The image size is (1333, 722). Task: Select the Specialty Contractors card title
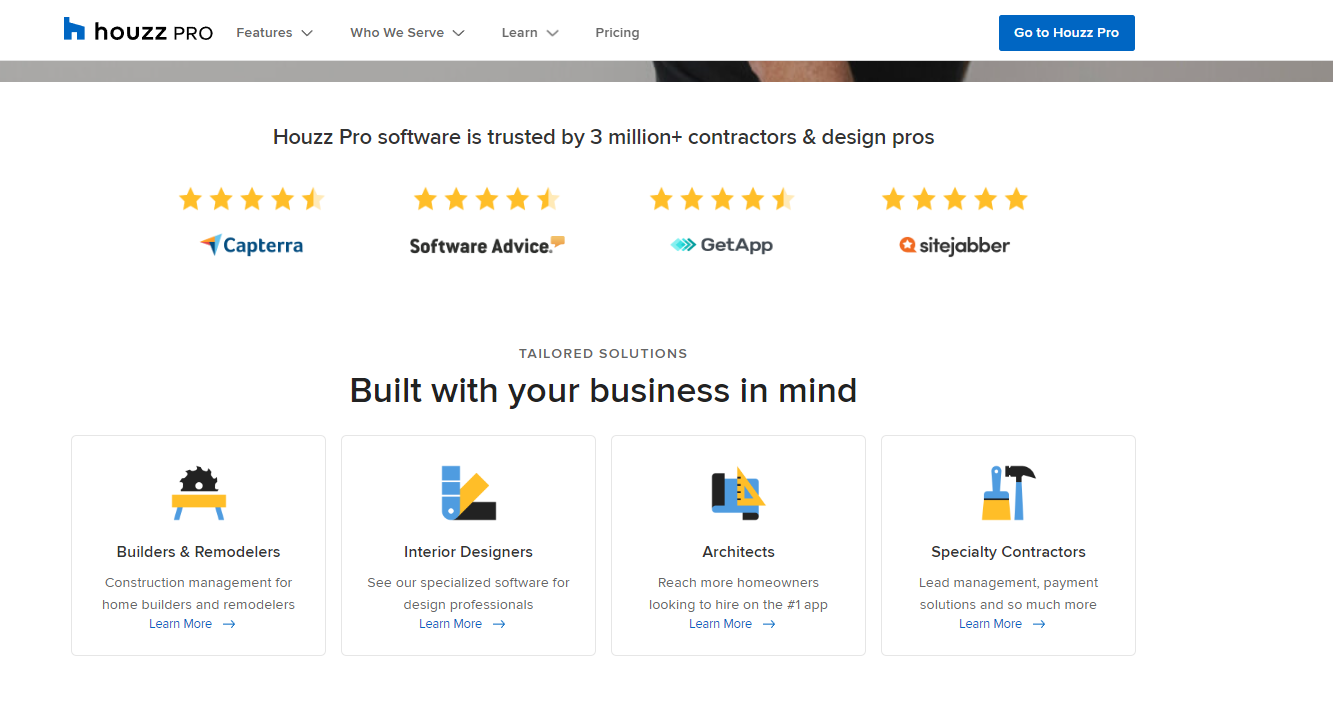point(1008,552)
